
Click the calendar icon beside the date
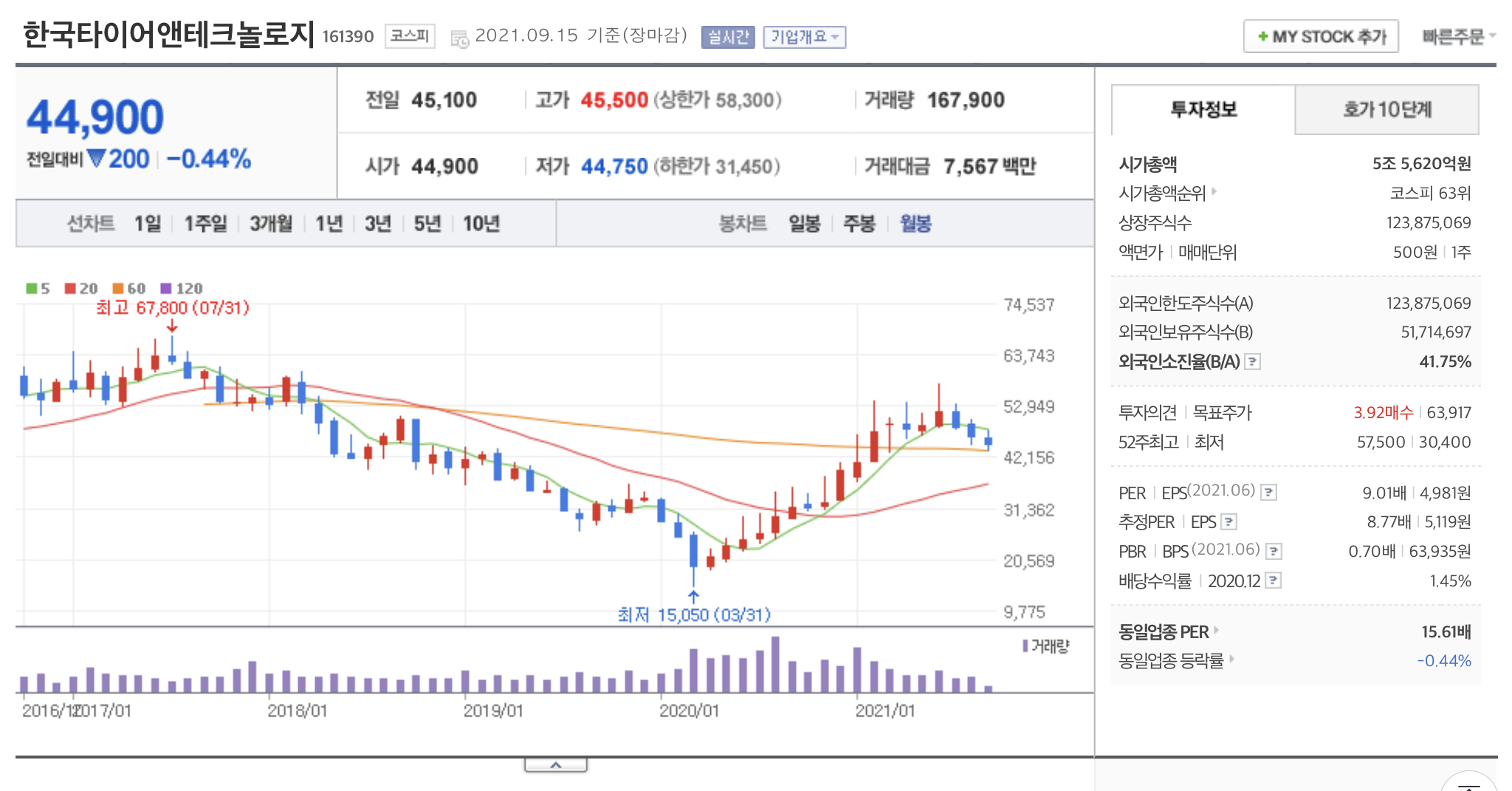(x=459, y=38)
